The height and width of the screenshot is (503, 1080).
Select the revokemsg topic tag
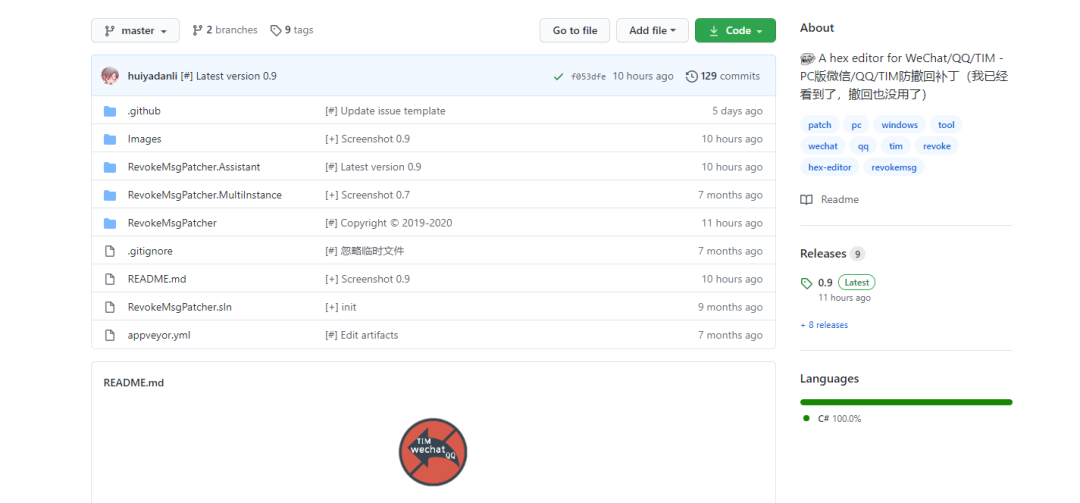894,167
